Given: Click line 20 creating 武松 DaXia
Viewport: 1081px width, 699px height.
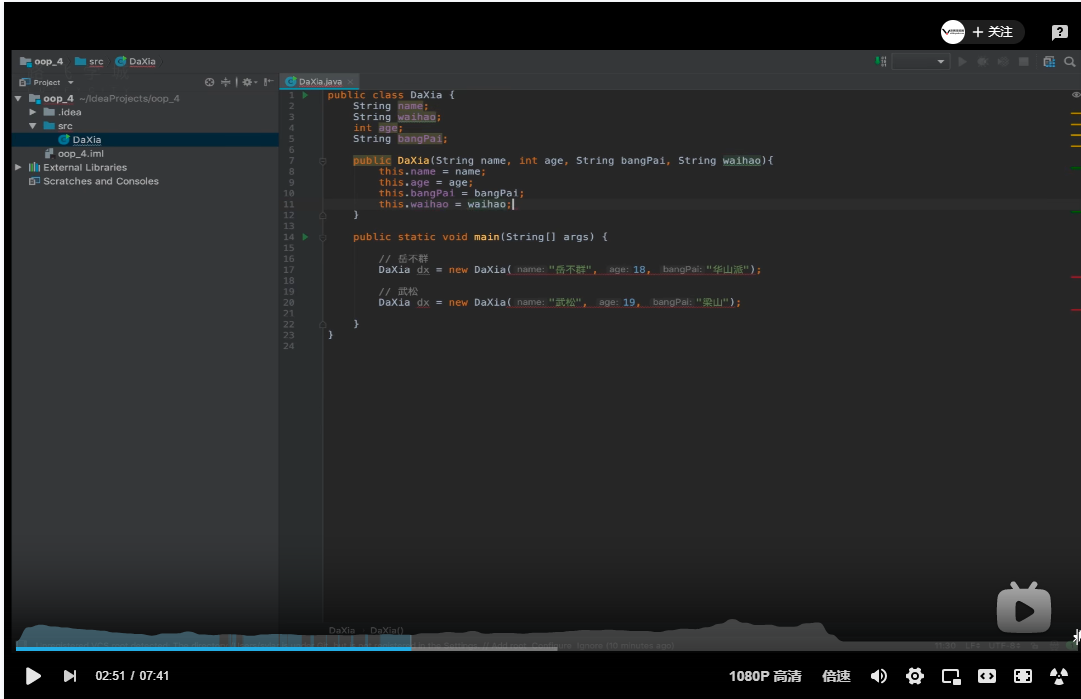Looking at the screenshot, I should tap(559, 303).
